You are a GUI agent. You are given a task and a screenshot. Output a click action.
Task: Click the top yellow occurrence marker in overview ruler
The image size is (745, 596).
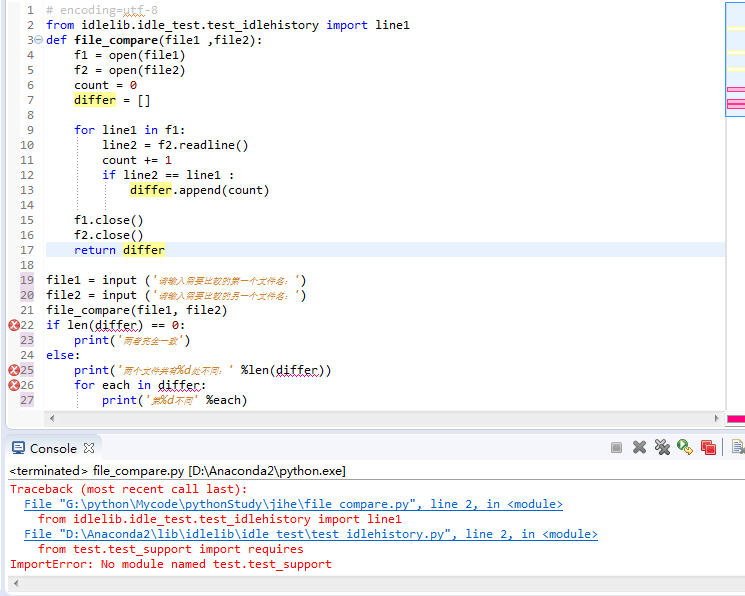point(735,29)
